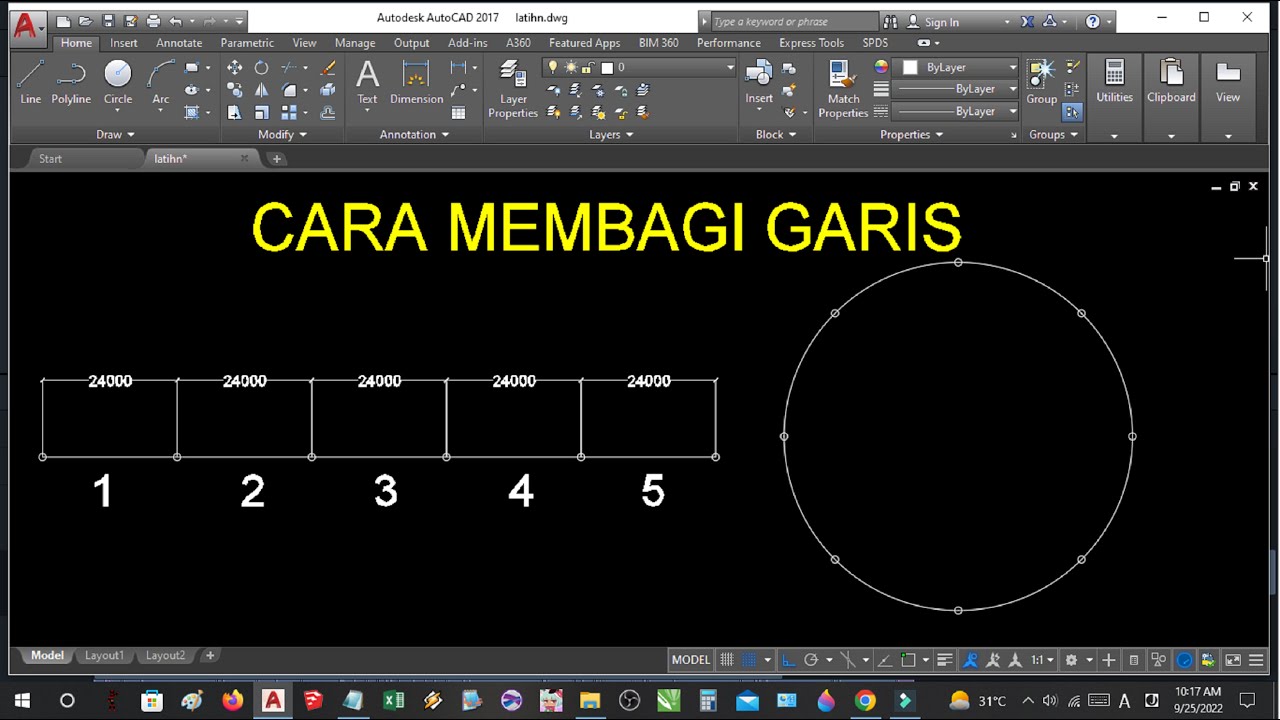
Task: Click the Save icon in Quick Access toolbar
Action: (108, 21)
